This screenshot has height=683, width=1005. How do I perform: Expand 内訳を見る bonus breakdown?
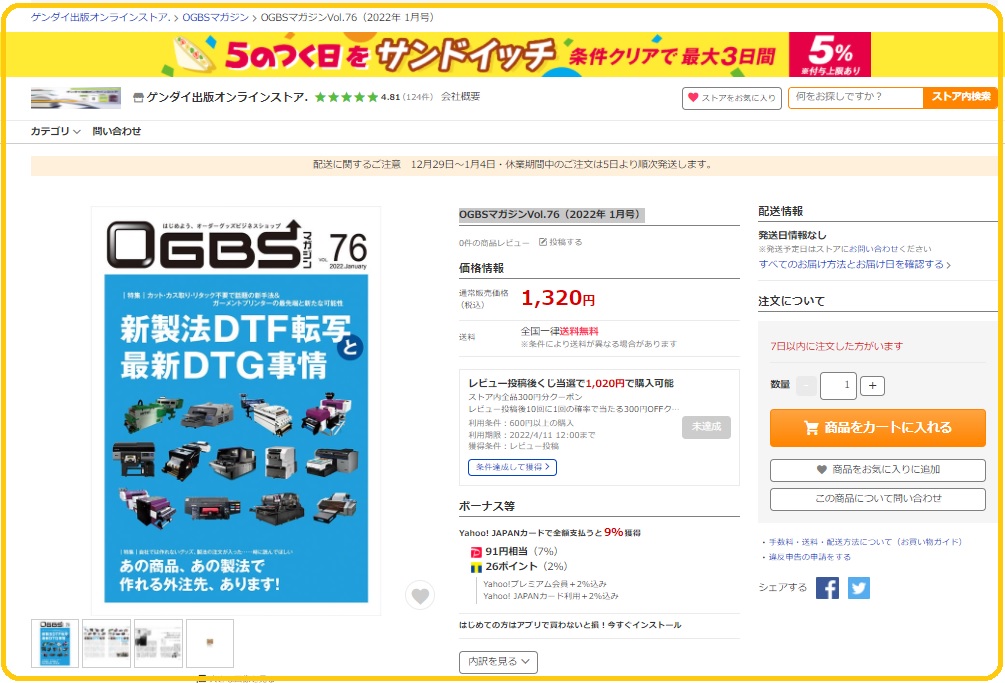(498, 662)
